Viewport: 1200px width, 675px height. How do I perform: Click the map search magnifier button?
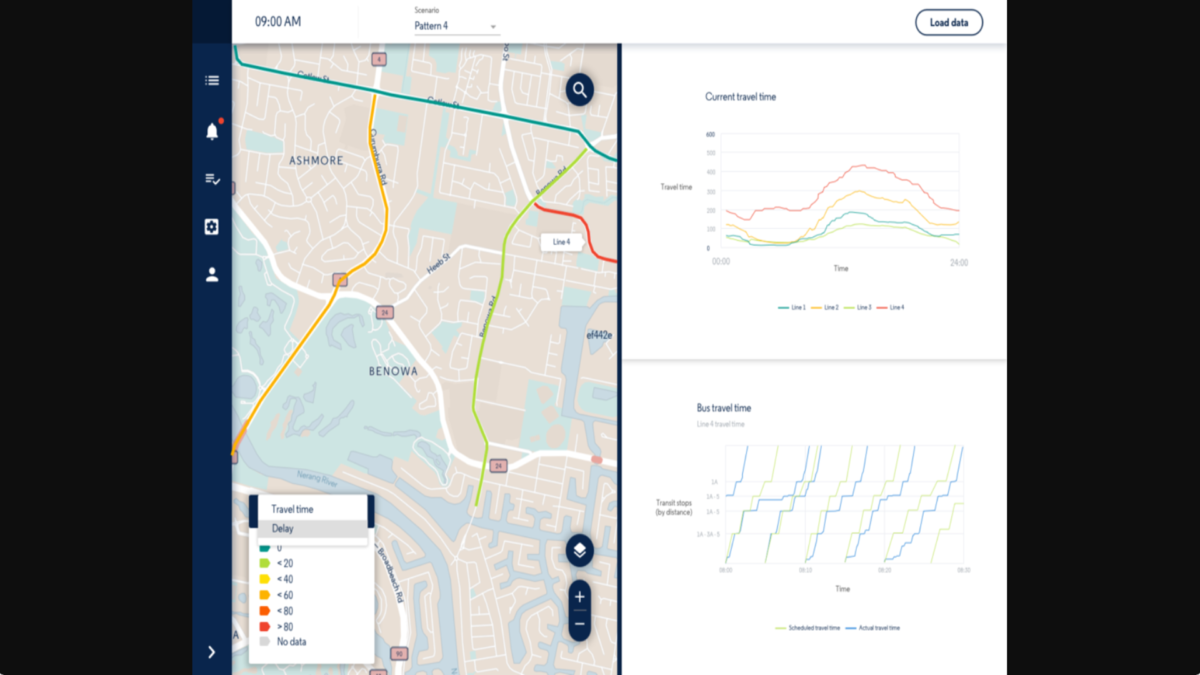tap(580, 90)
